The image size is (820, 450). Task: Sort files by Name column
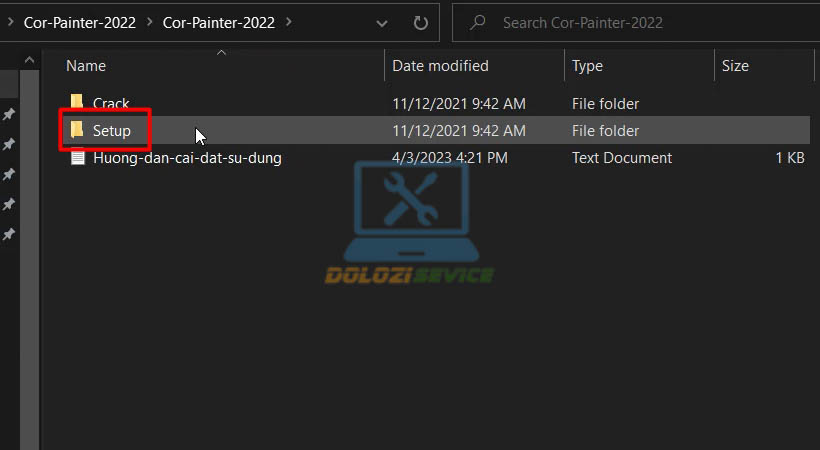click(86, 66)
